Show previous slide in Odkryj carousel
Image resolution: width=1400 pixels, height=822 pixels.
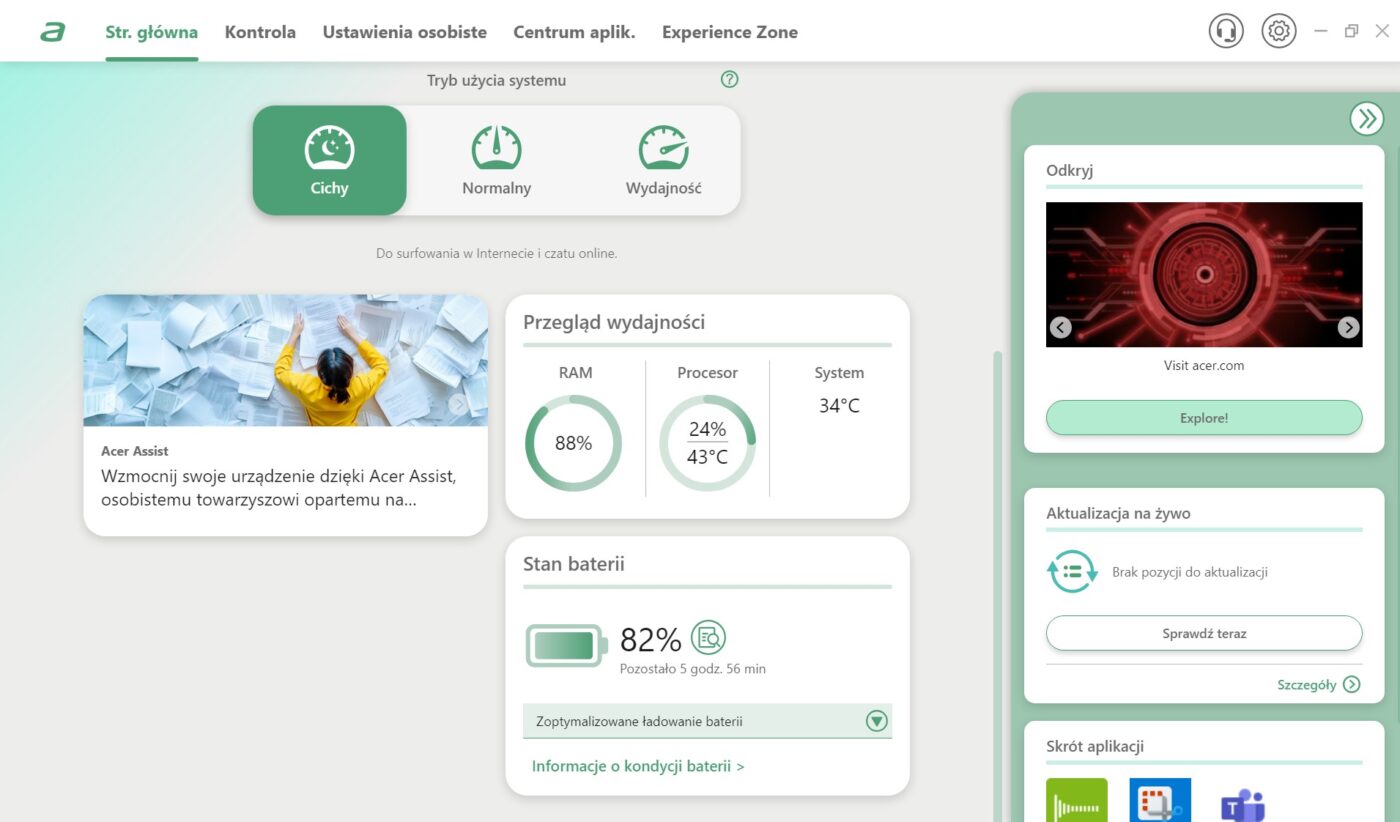[1061, 327]
